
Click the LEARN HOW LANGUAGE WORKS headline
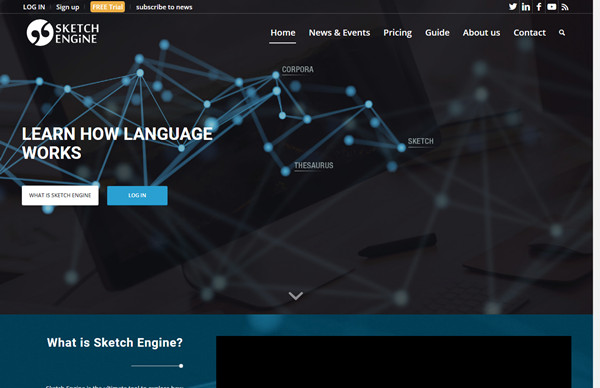117,143
